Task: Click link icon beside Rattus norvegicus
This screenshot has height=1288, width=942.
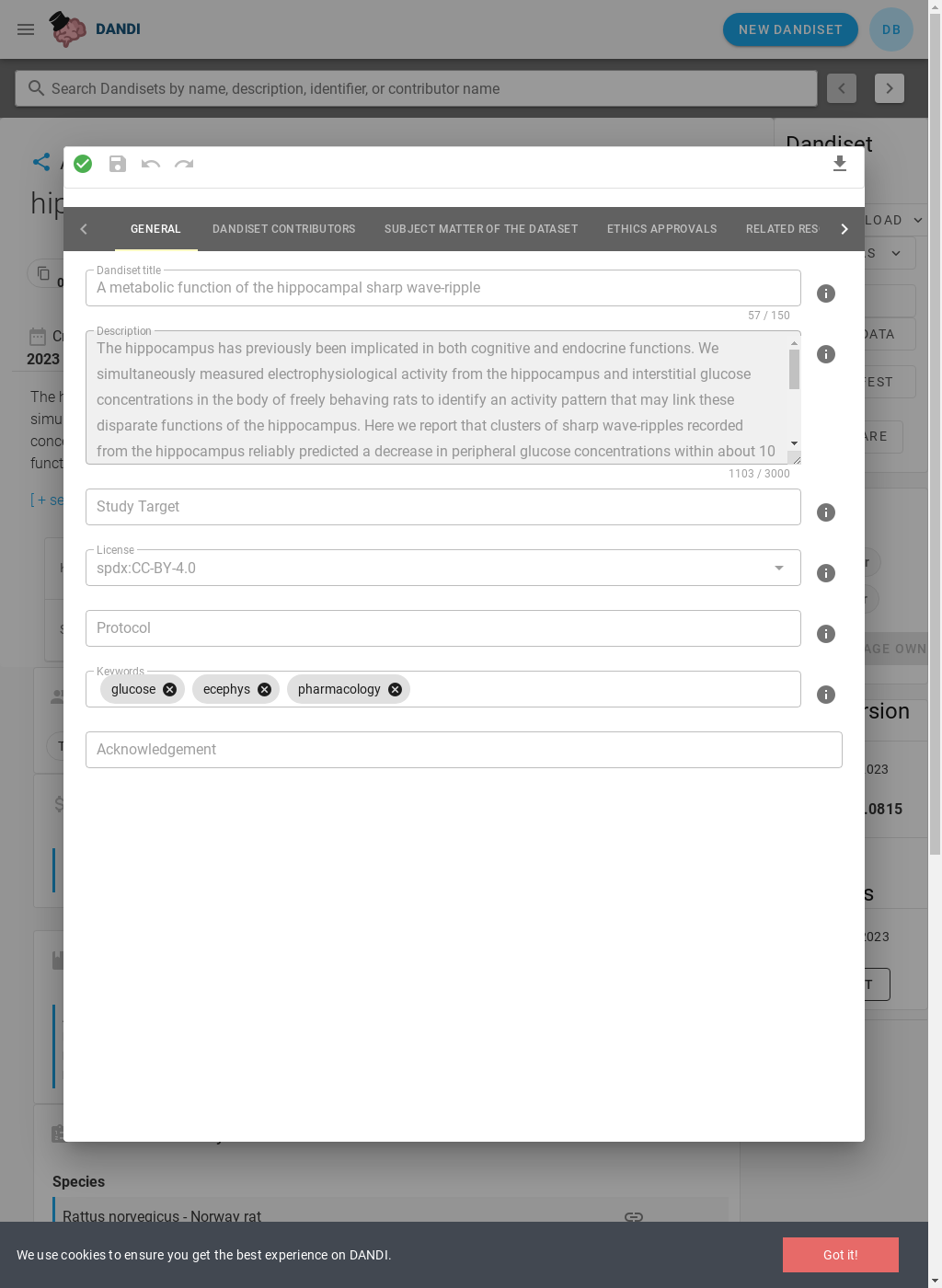Action: coord(634,1216)
